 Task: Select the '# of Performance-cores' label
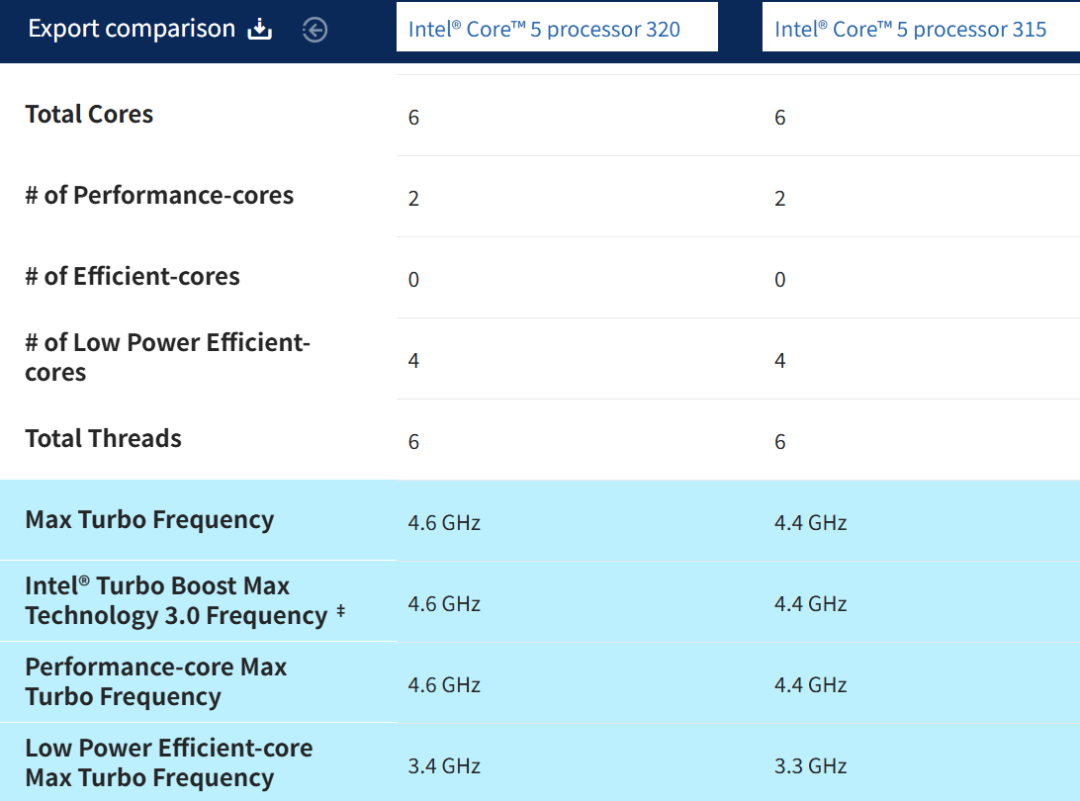[x=160, y=196]
